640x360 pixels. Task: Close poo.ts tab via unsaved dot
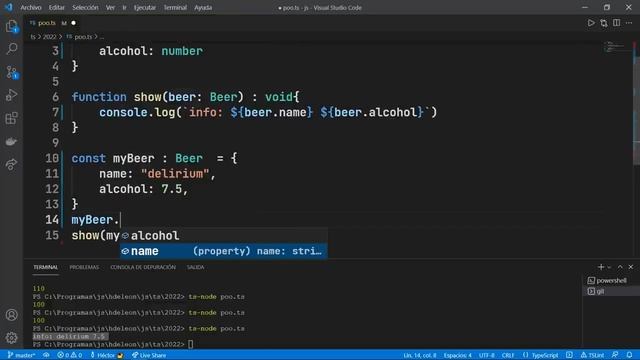click(73, 23)
